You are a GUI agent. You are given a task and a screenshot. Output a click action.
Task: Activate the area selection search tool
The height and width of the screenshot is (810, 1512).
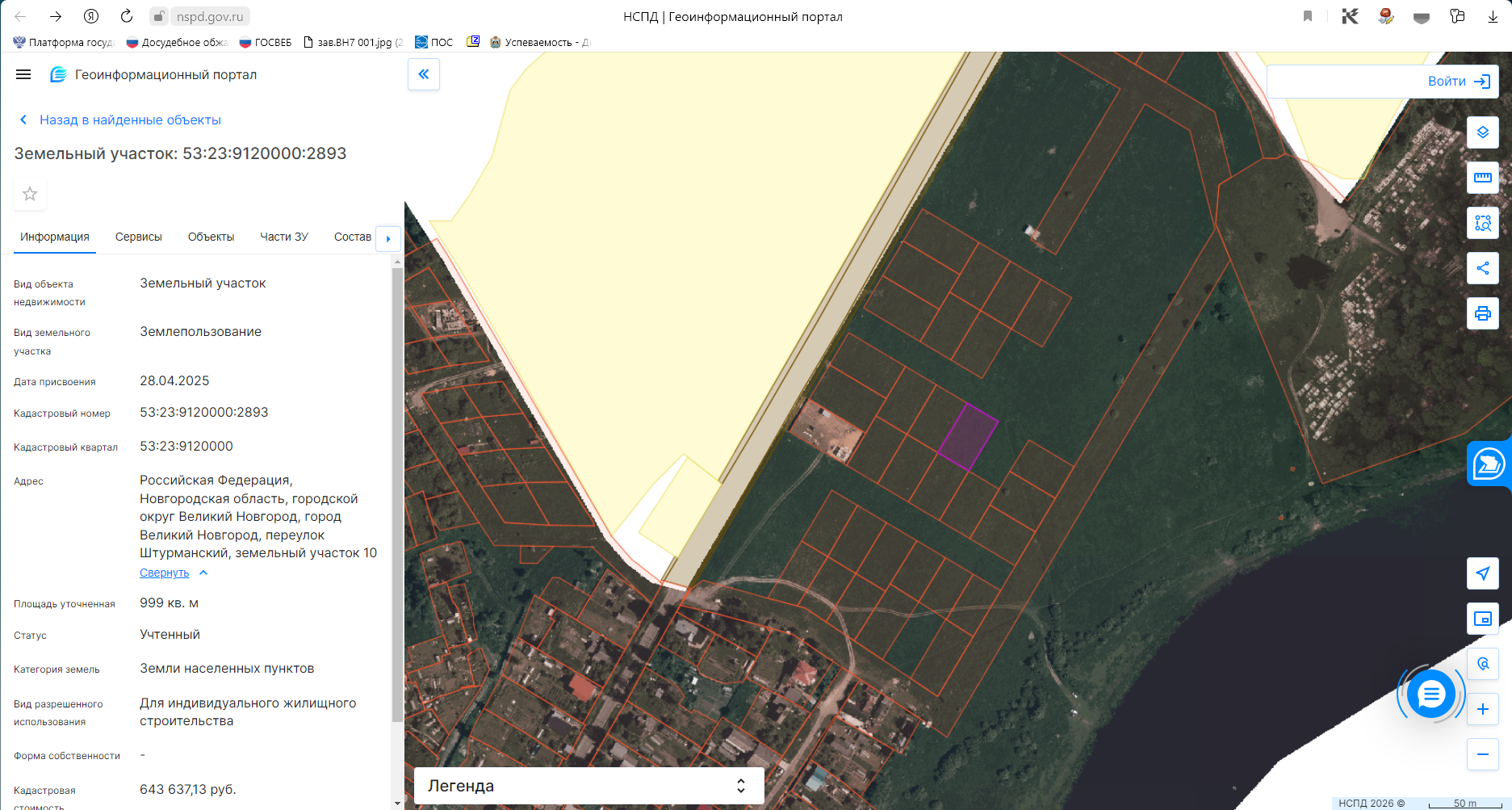(1483, 223)
